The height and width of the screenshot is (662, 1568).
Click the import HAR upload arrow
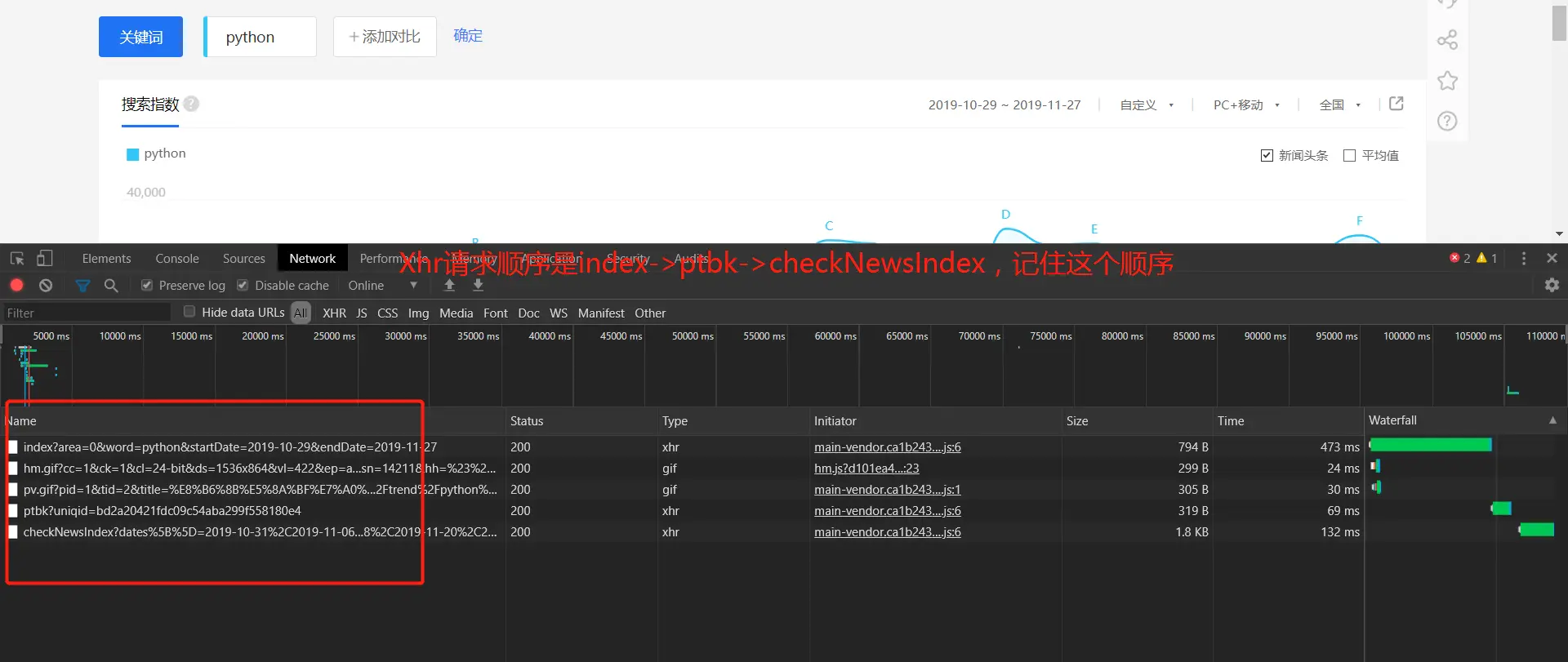[449, 285]
